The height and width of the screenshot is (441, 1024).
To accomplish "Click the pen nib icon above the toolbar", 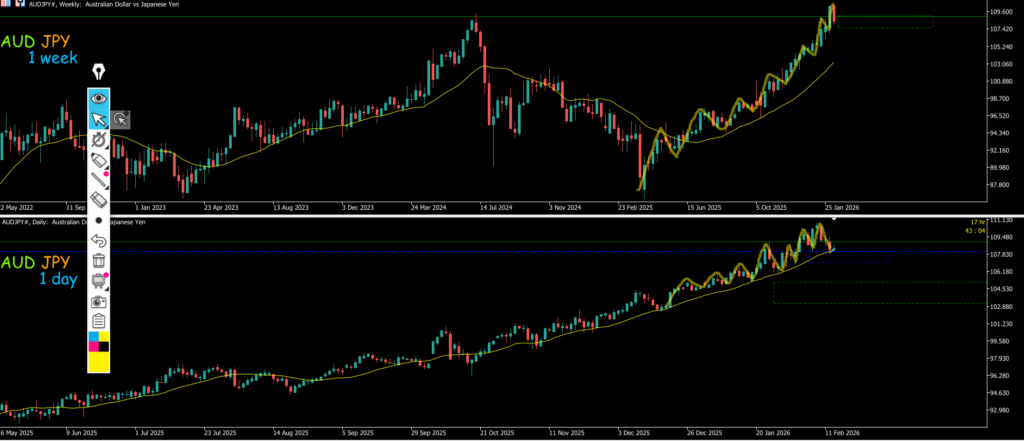I will 99,73.
